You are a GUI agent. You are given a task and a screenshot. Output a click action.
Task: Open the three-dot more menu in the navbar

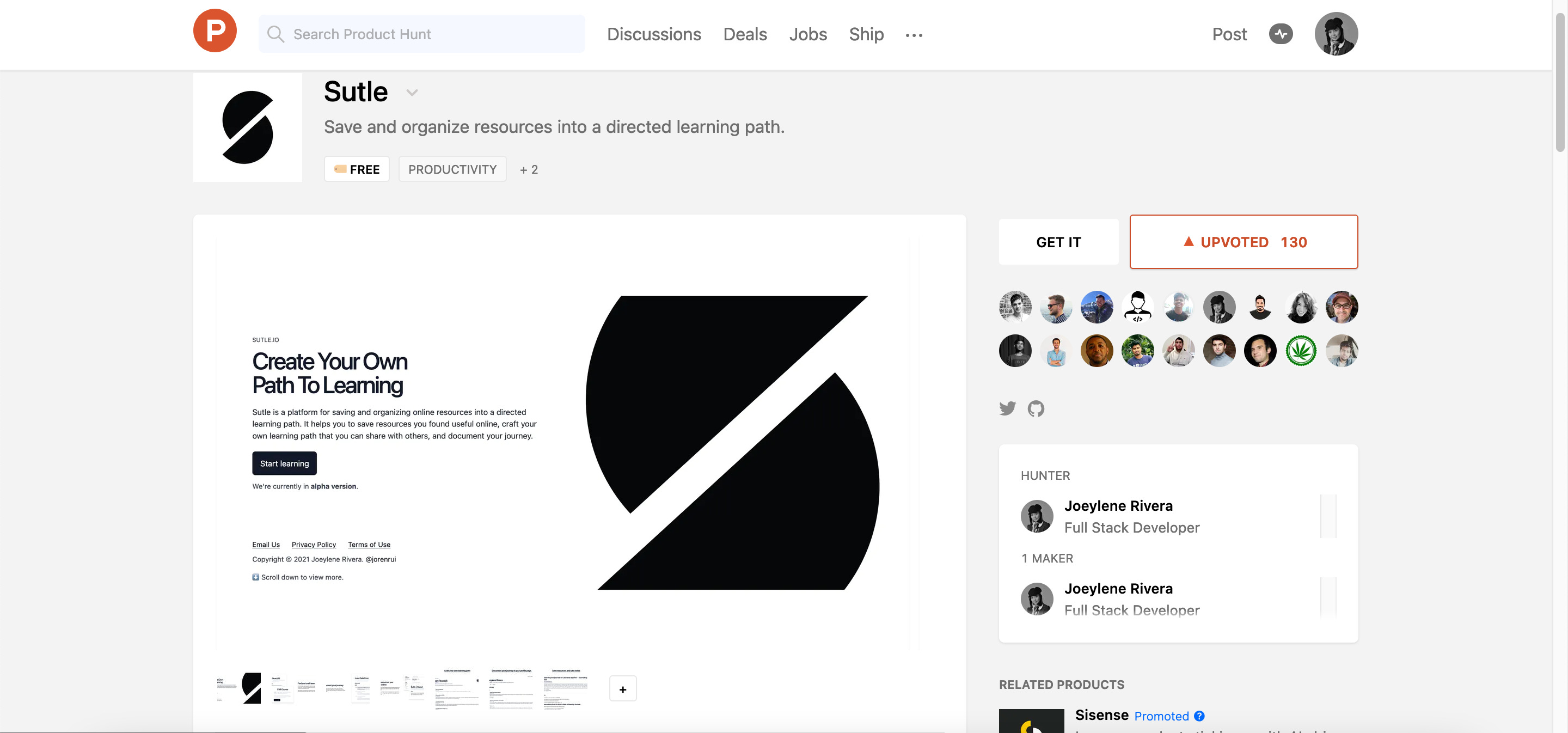(x=914, y=35)
